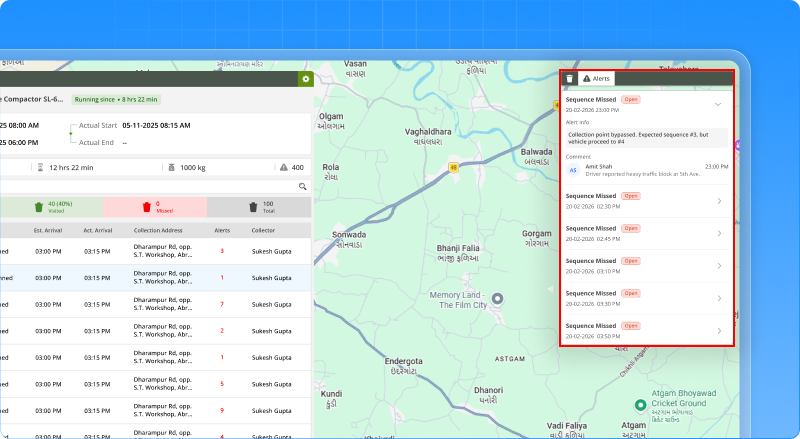Click the search magnifier icon
Image resolution: width=800 pixels, height=439 pixels.
click(x=302, y=186)
